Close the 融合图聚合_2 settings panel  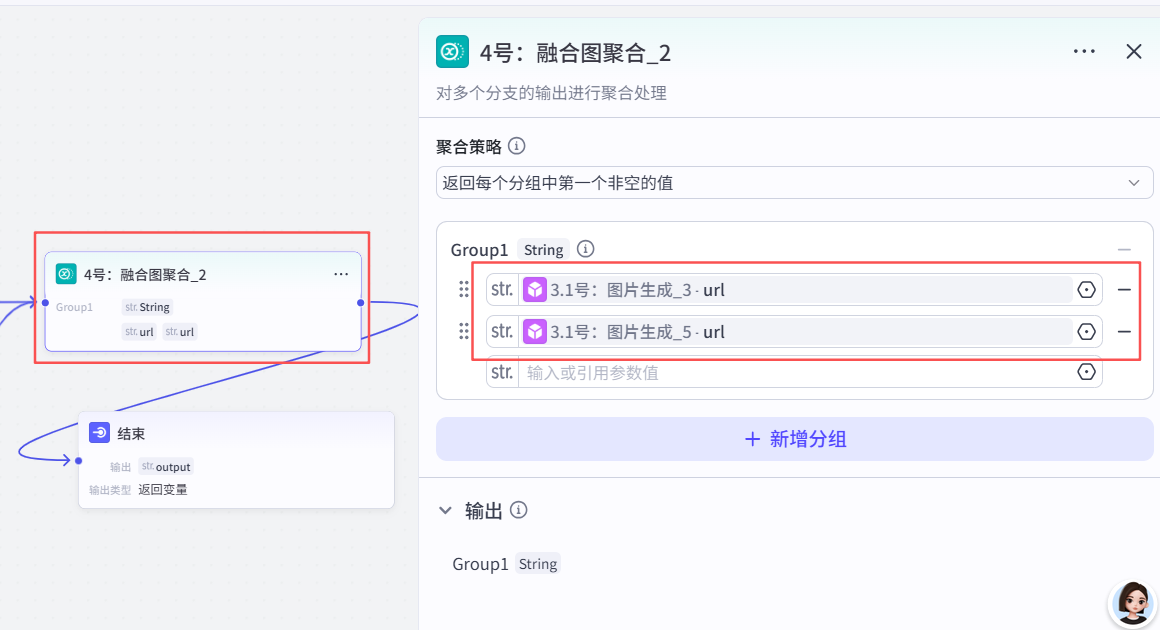pos(1133,51)
